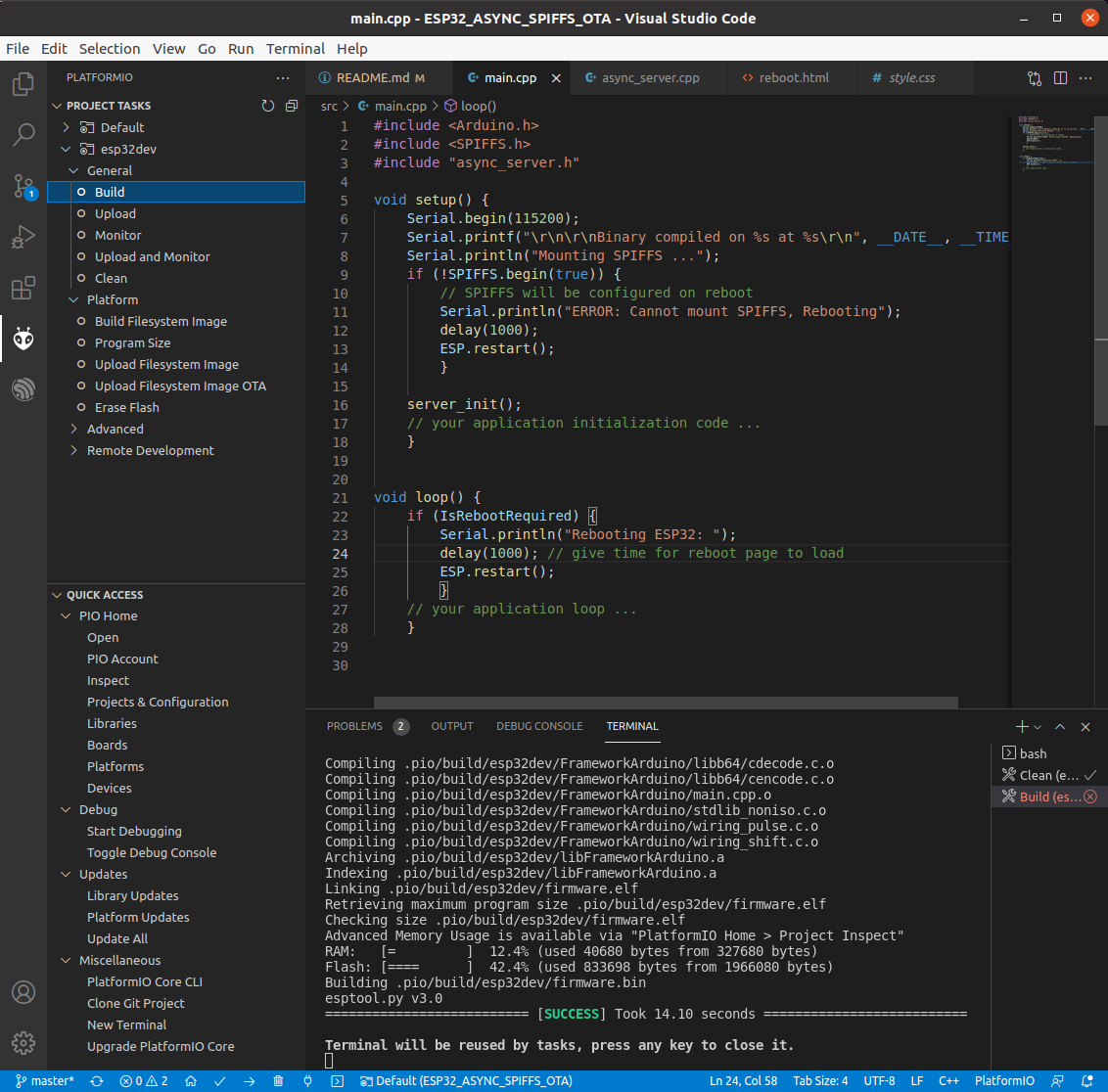Show the DEBUG CONSOLE tab
1108x1092 pixels.
pyautogui.click(x=539, y=726)
